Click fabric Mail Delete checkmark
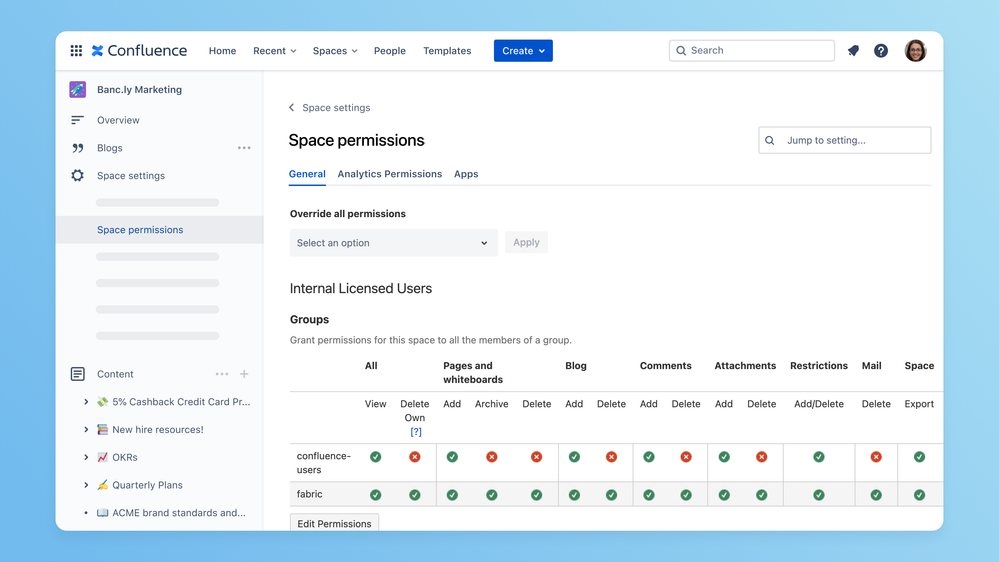 [876, 494]
